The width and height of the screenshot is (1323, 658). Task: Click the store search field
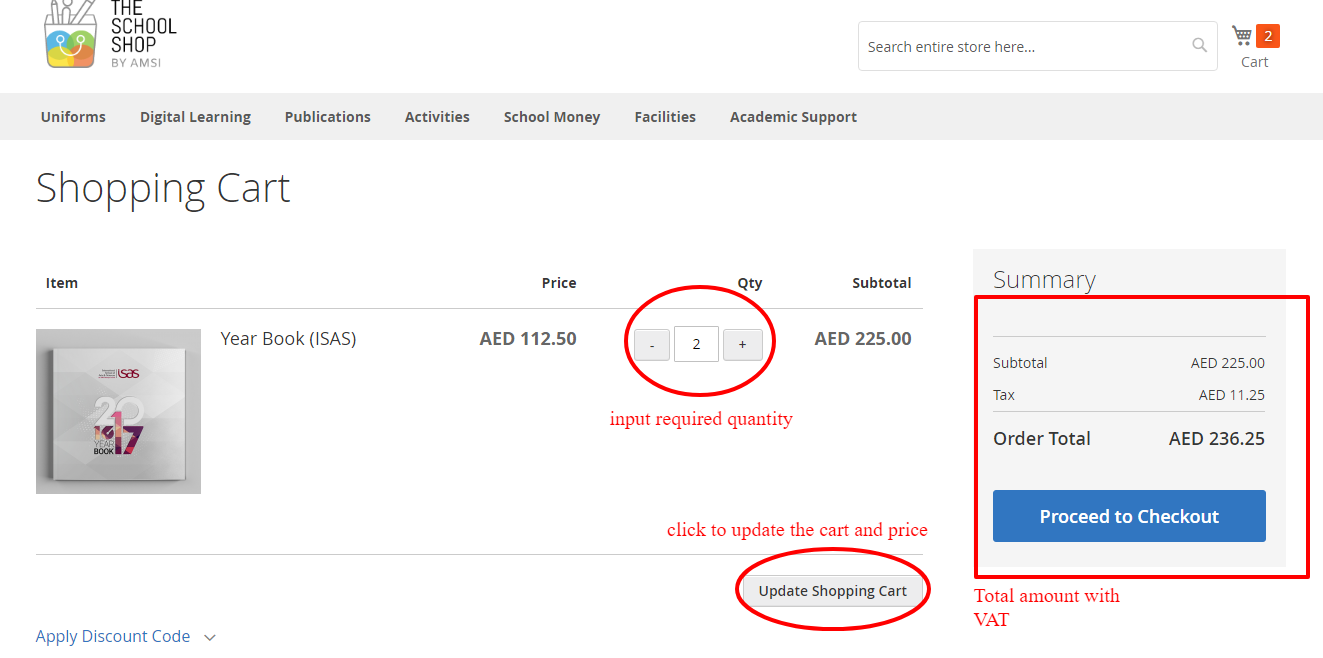pos(1020,45)
